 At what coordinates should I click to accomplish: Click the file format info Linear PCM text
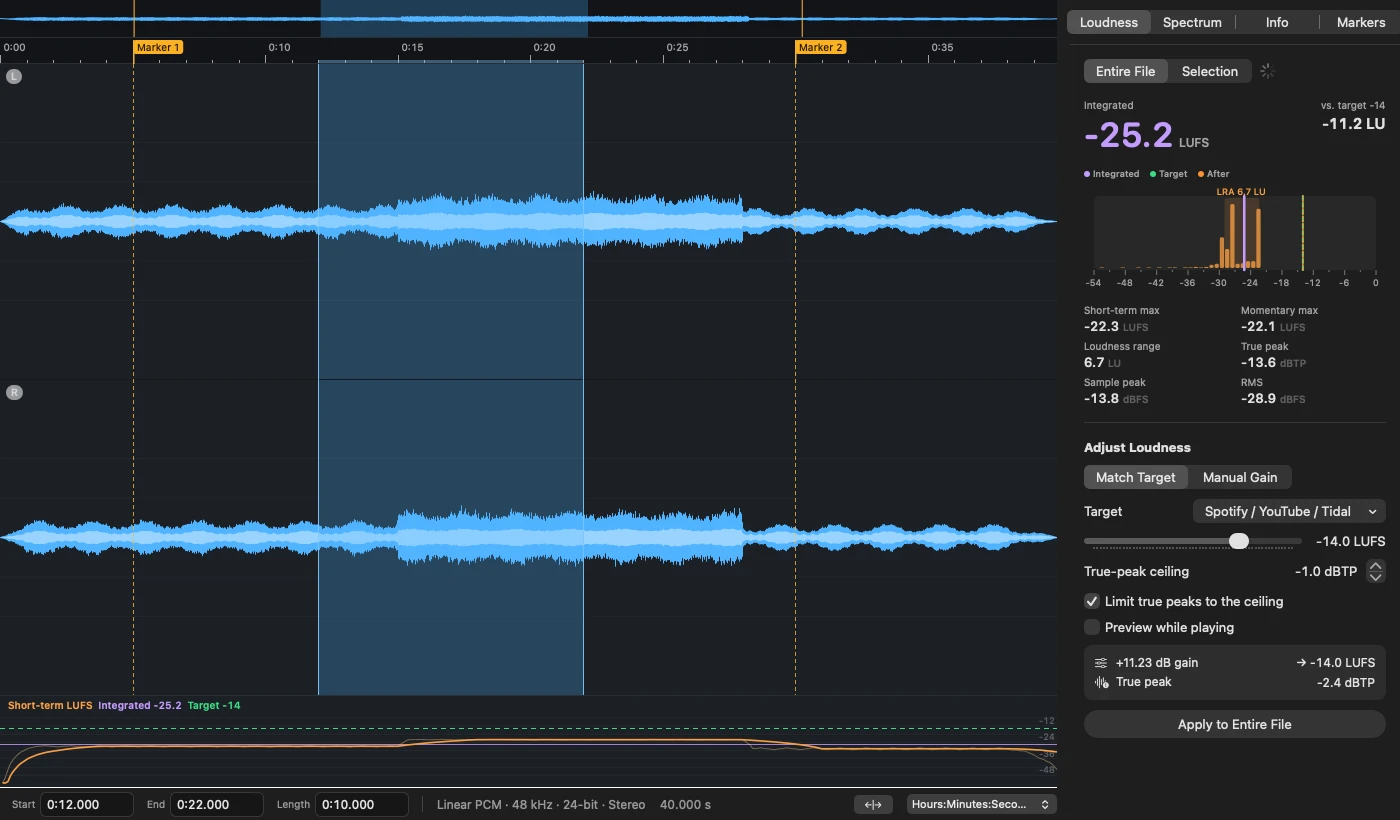click(541, 805)
